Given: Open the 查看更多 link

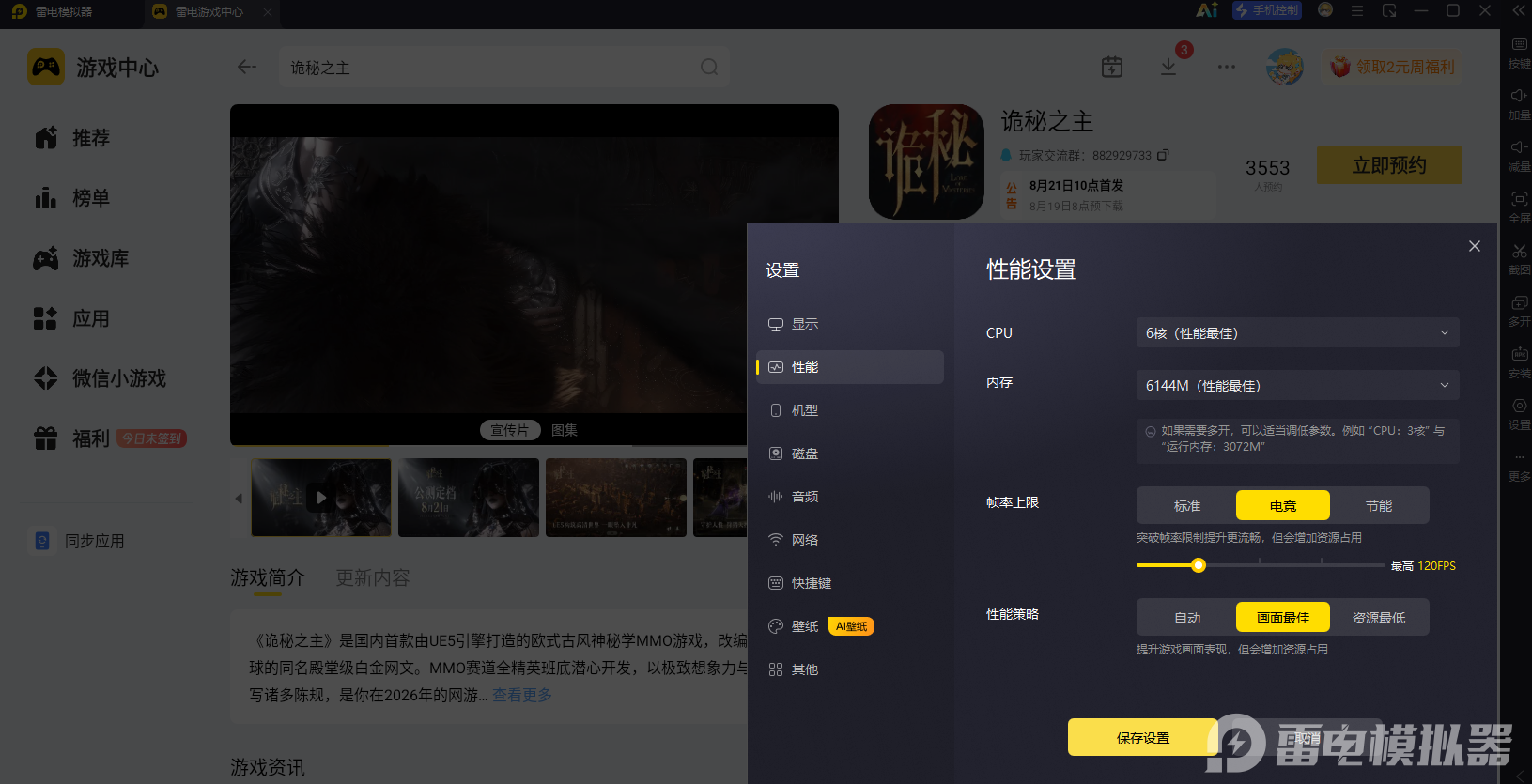Looking at the screenshot, I should click(x=522, y=695).
